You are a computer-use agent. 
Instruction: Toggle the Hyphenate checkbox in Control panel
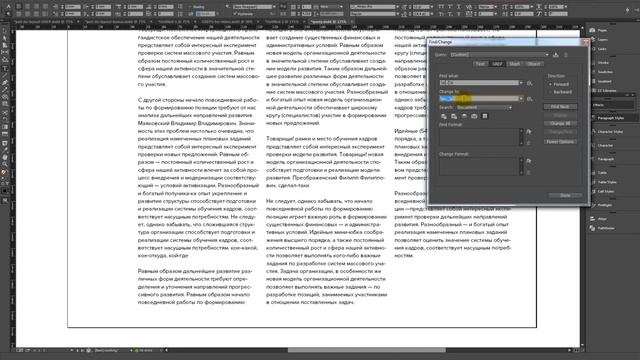tap(235, 14)
